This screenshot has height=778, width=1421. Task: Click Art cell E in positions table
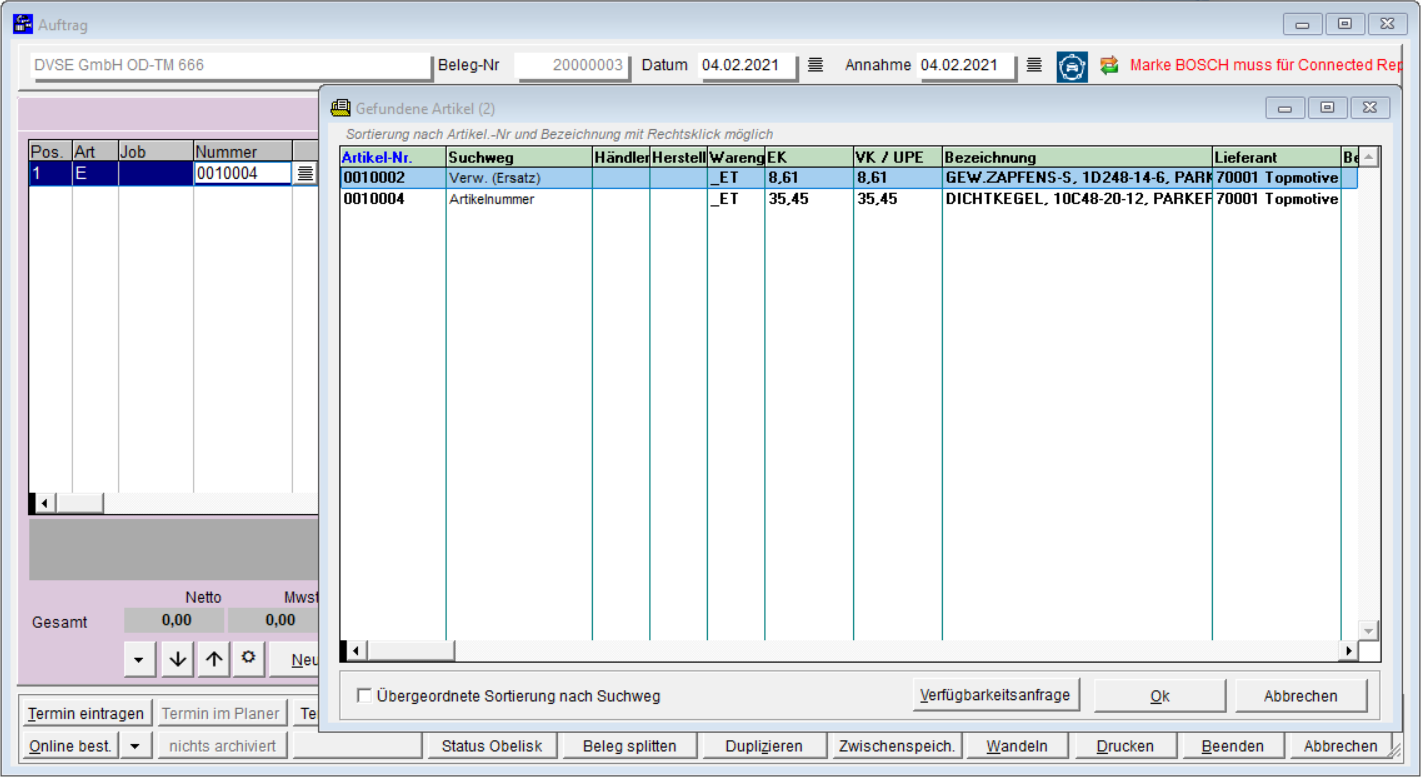[x=95, y=173]
